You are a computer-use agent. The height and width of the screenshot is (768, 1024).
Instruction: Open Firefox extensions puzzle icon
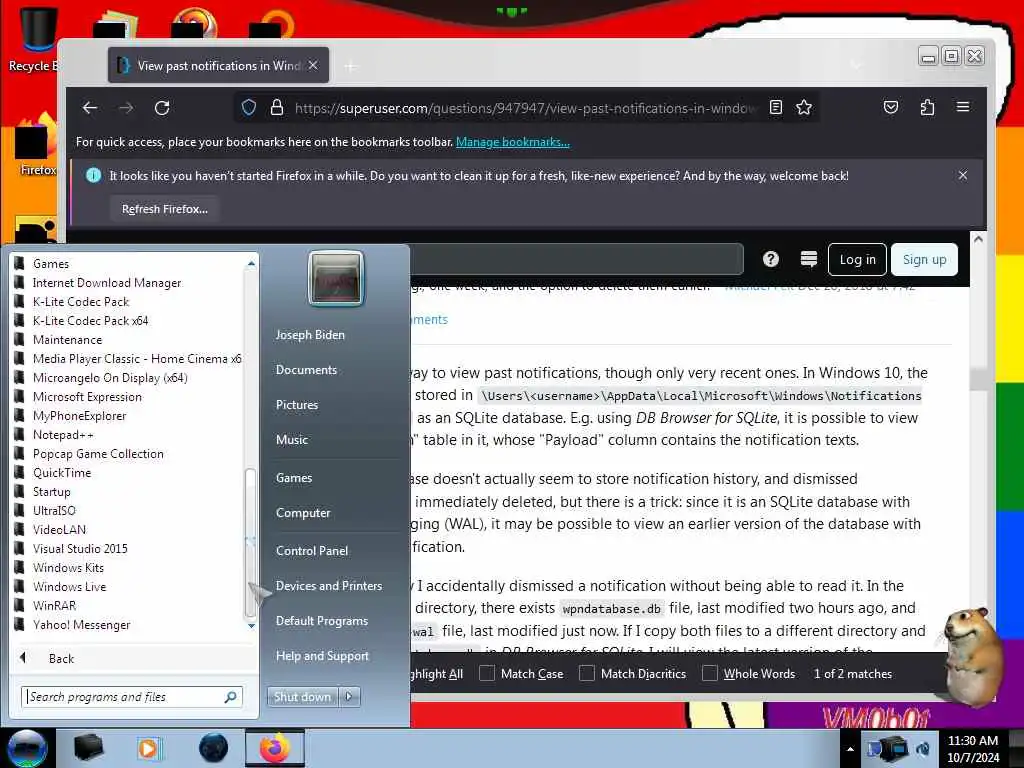(x=927, y=107)
